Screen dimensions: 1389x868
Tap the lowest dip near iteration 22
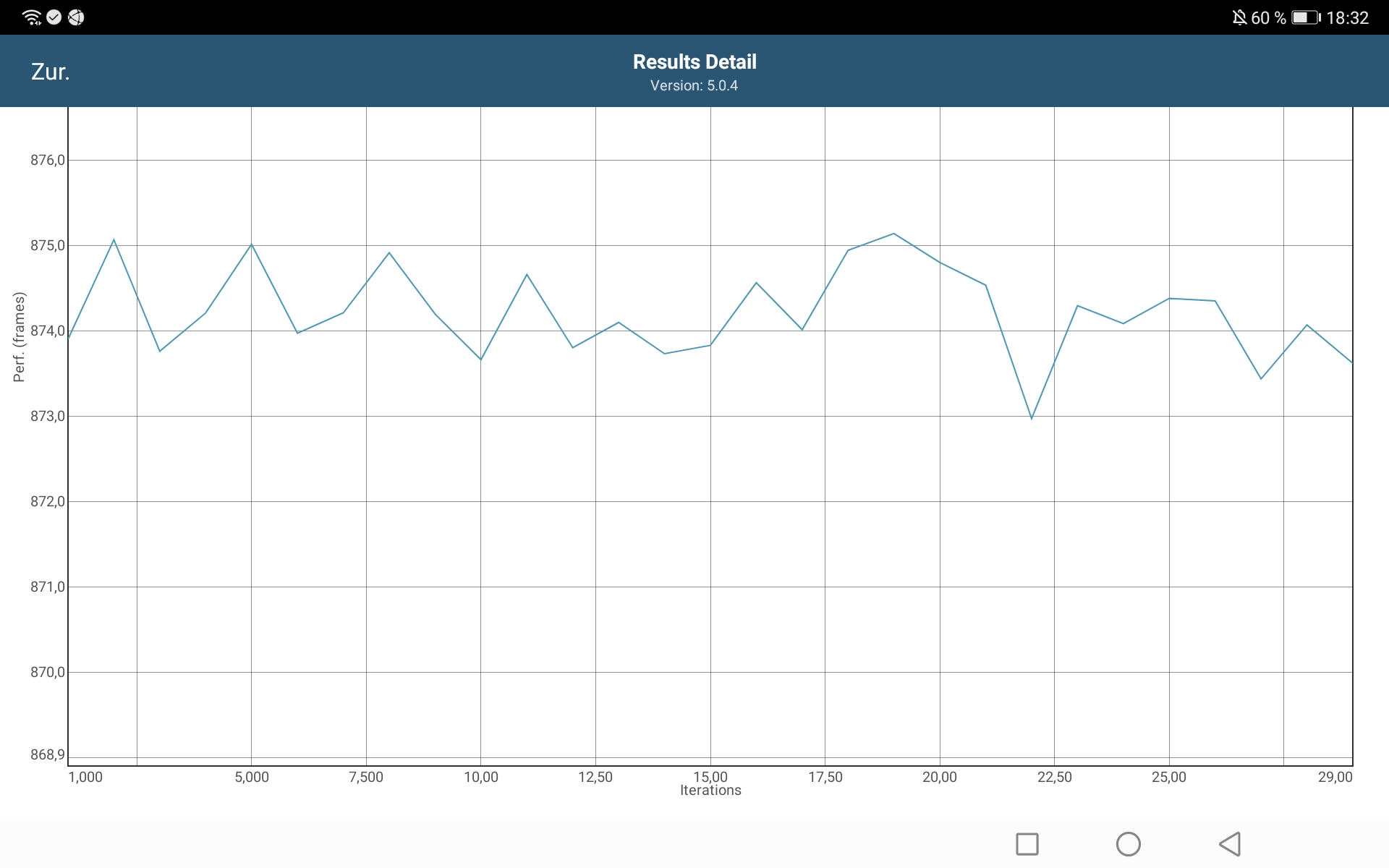[x=1032, y=418]
